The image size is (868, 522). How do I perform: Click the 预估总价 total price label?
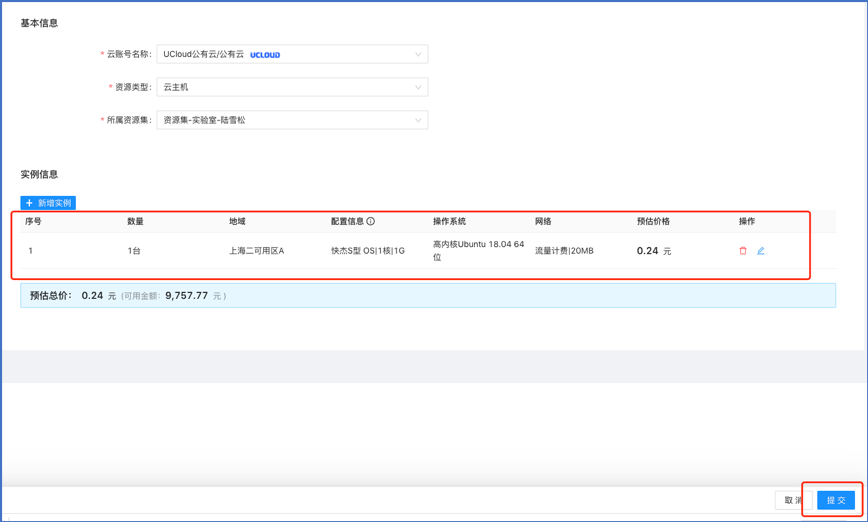pyautogui.click(x=50, y=296)
